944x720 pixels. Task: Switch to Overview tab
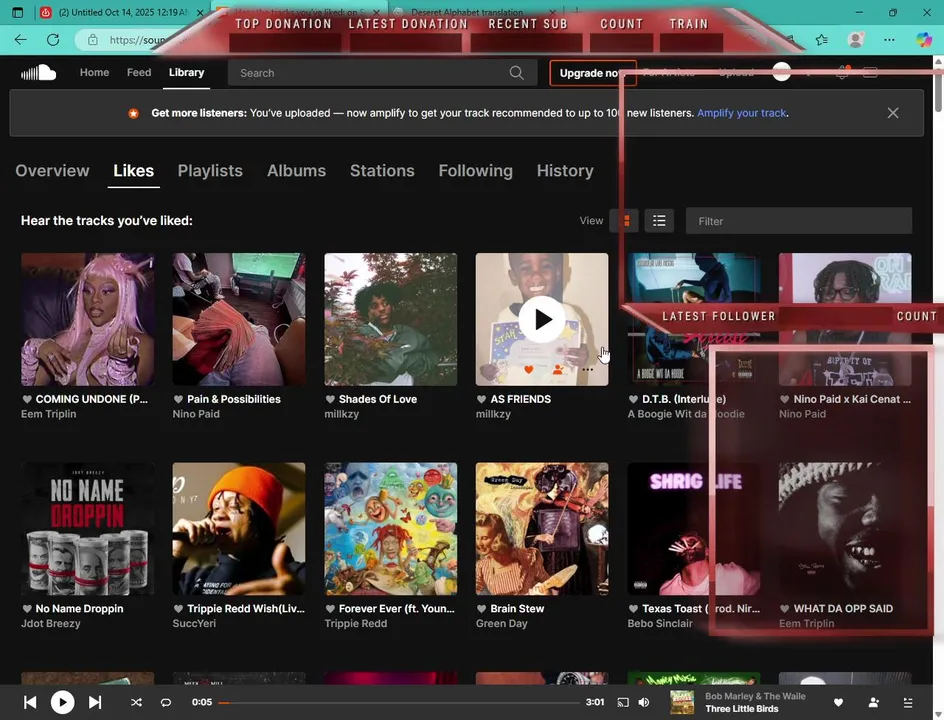point(52,171)
